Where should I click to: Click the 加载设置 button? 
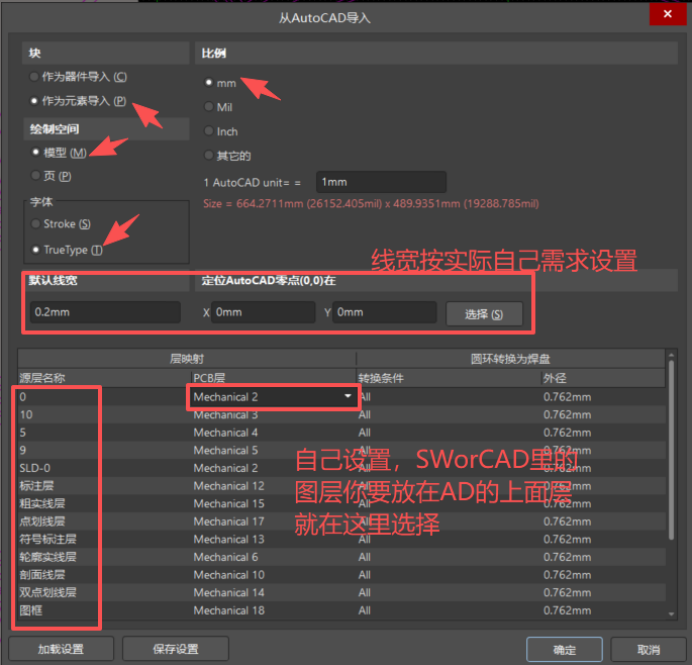(x=61, y=649)
